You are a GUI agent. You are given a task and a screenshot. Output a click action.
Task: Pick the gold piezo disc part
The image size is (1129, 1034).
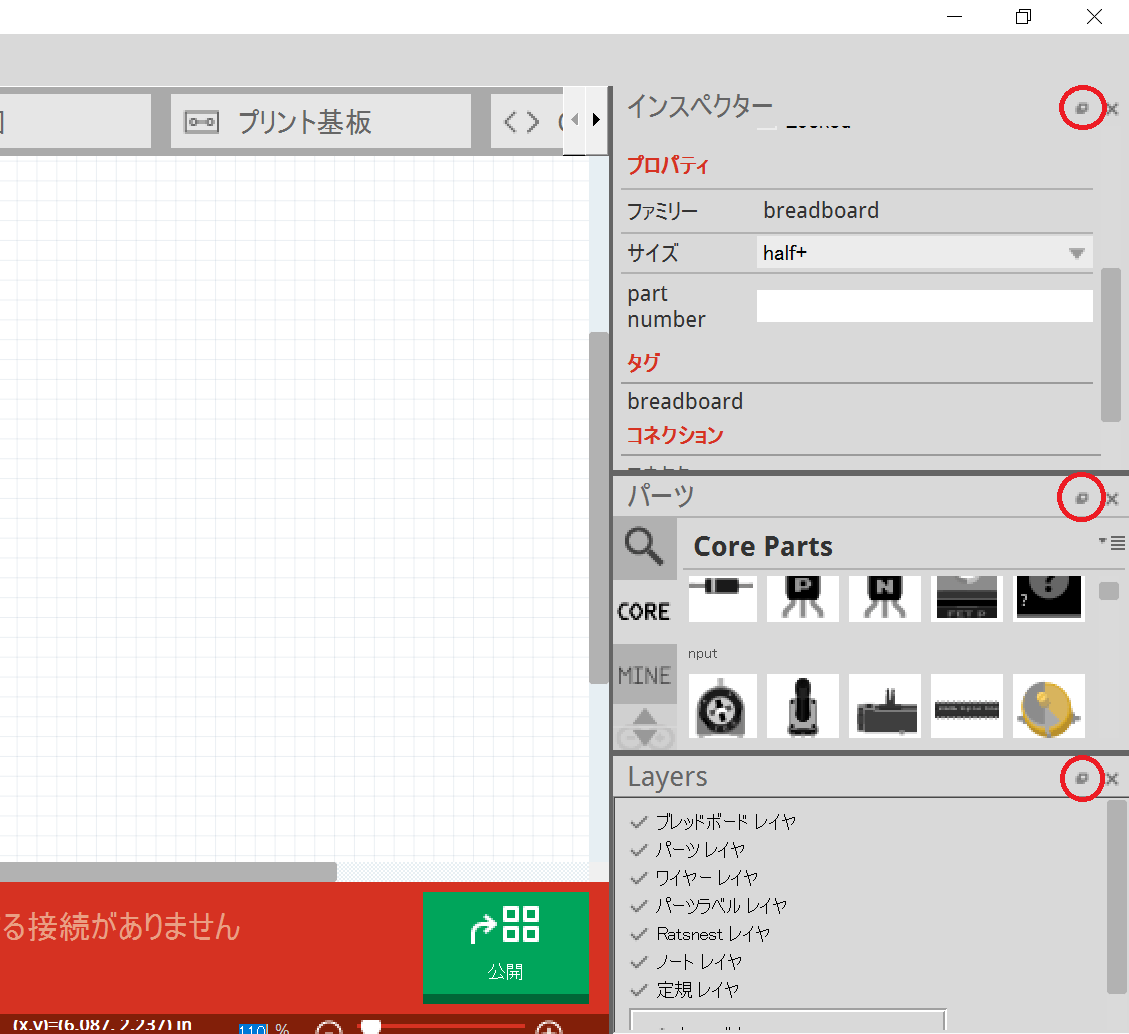coord(1048,706)
